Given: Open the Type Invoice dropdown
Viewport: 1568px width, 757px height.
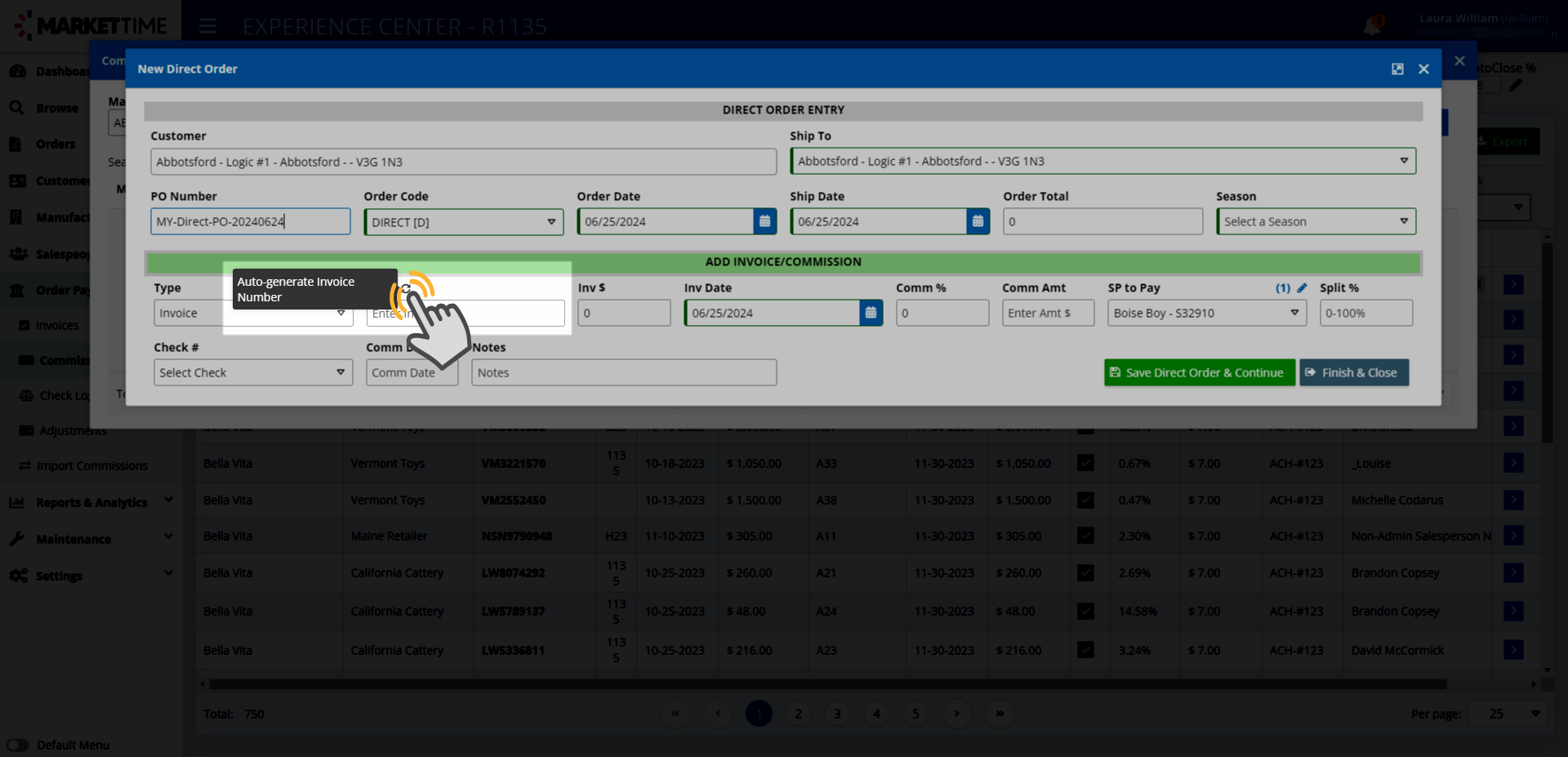Looking at the screenshot, I should [x=253, y=313].
